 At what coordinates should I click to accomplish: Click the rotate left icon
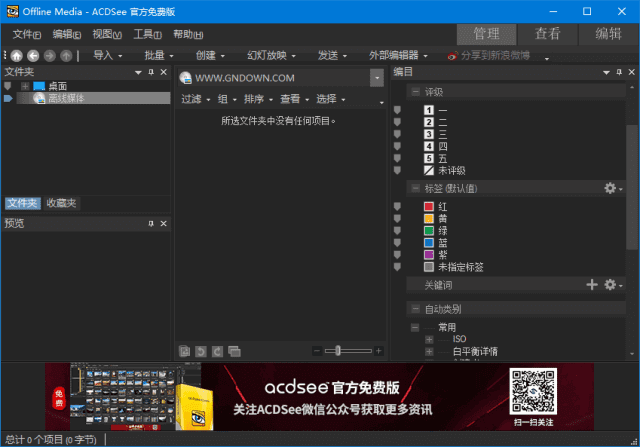pos(201,351)
